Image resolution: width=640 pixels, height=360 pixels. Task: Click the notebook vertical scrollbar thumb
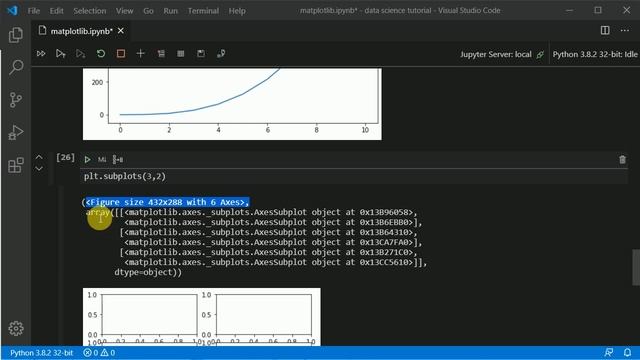pyautogui.click(x=636, y=267)
